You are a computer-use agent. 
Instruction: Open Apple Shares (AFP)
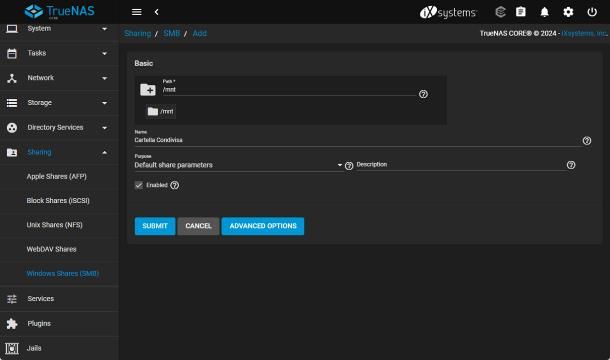pyautogui.click(x=56, y=176)
